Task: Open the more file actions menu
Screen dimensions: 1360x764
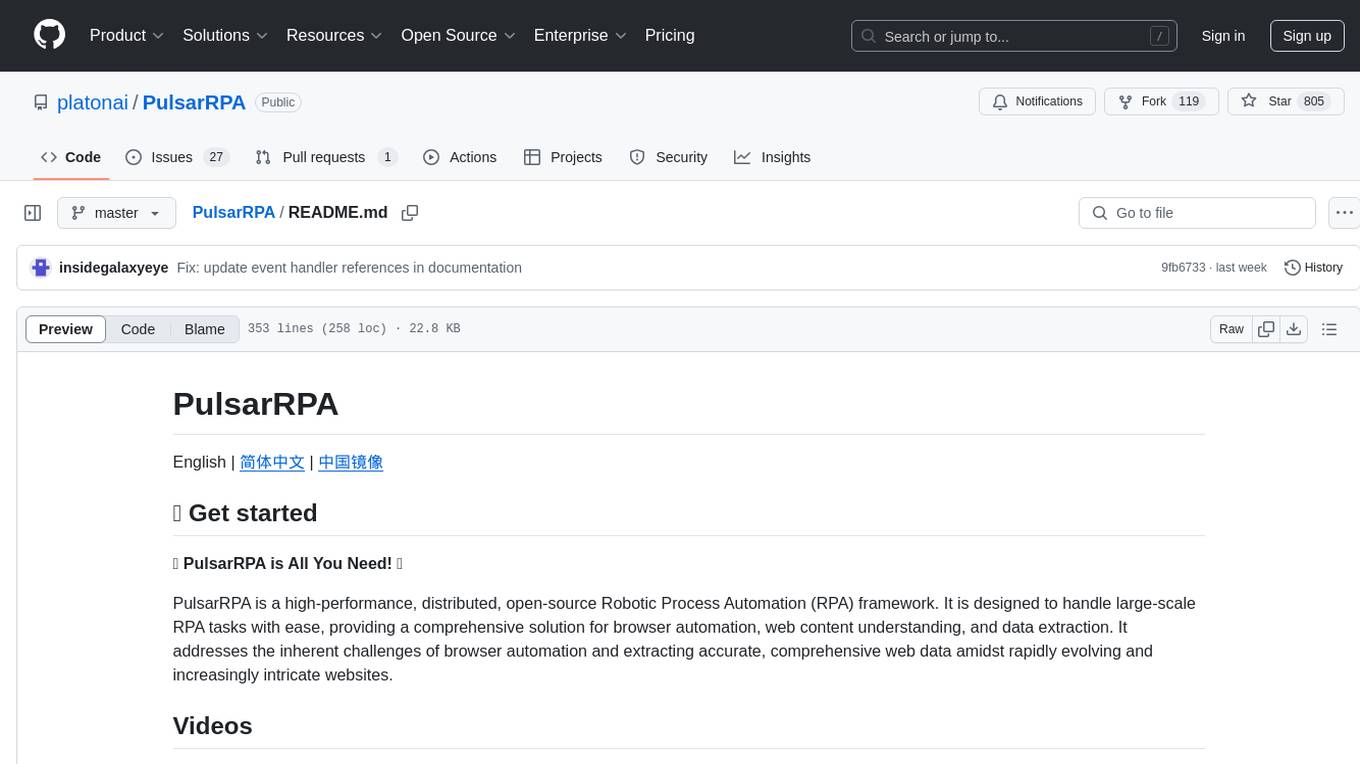Action: click(1345, 213)
